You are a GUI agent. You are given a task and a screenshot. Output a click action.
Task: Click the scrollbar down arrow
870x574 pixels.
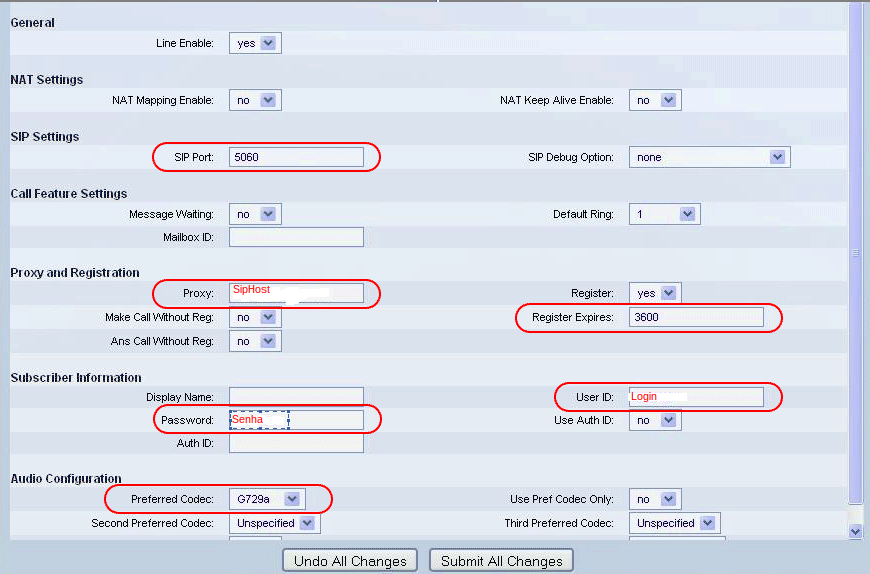pos(855,532)
